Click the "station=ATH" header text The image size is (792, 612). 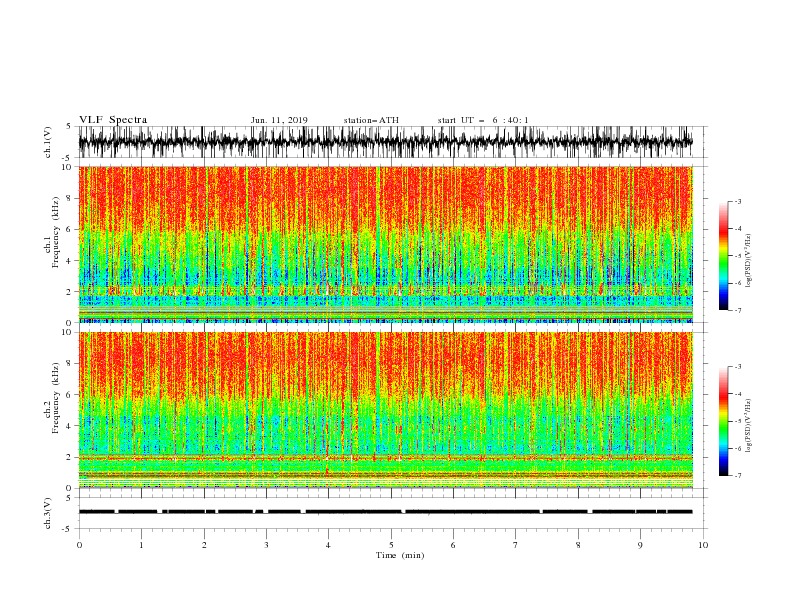click(371, 120)
